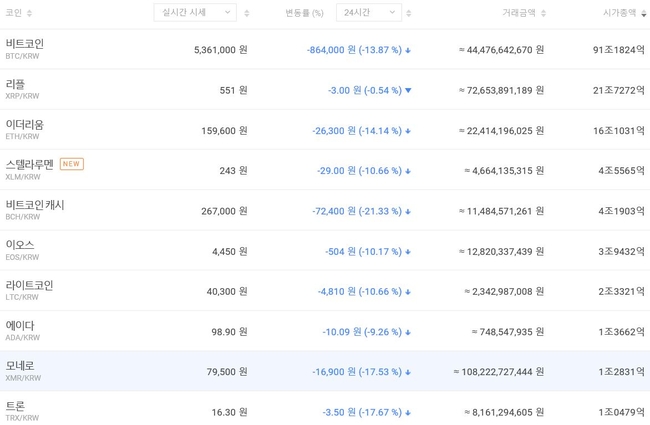Click sort arrows next to 실시간 시세 dropdown
Viewport: 650px width, 425px height.
click(246, 13)
